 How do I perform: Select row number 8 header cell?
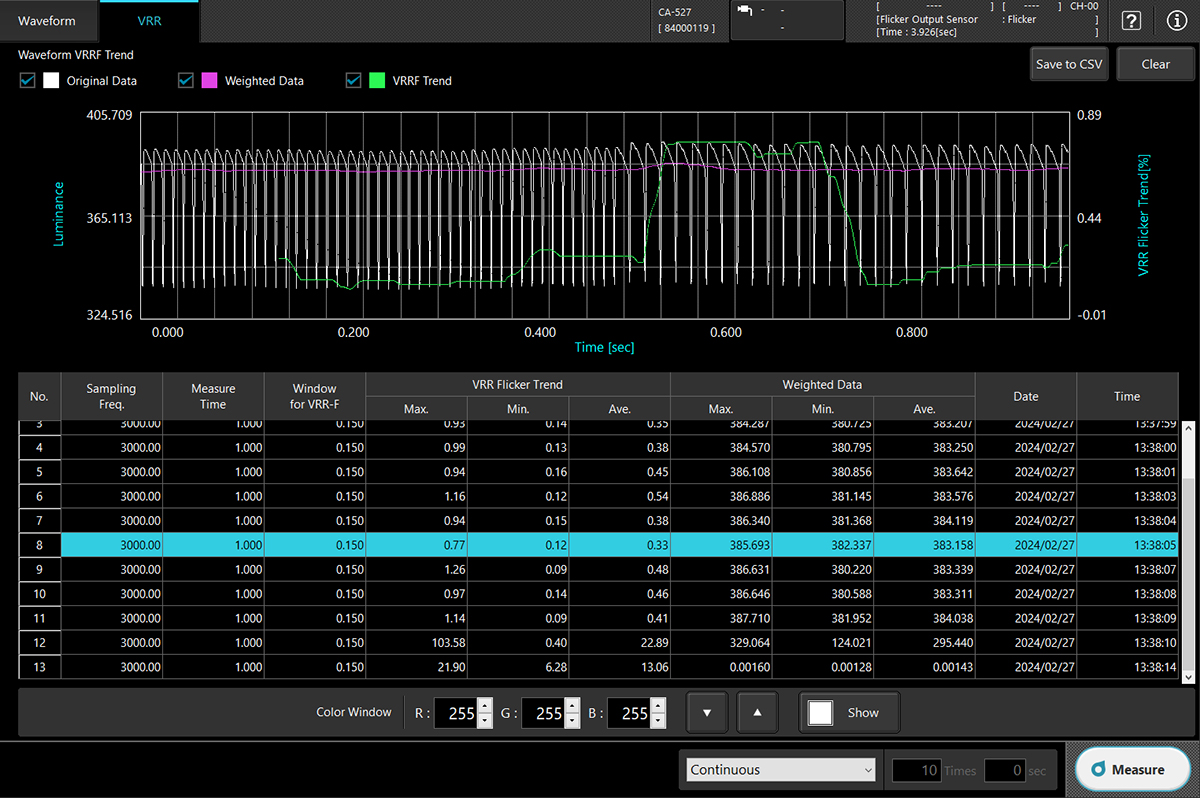(39, 545)
